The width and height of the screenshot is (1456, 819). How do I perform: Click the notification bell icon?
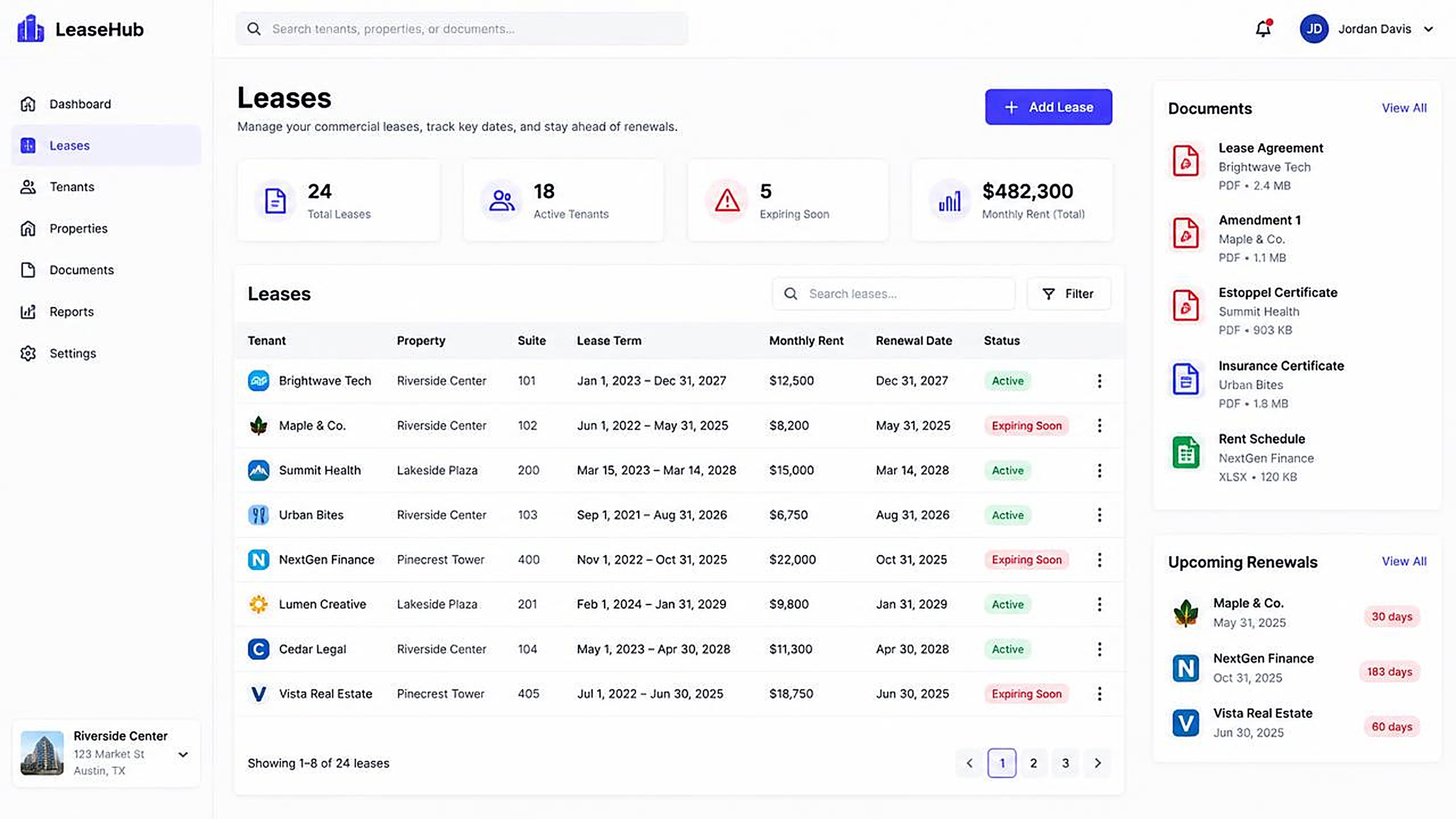coord(1263,28)
